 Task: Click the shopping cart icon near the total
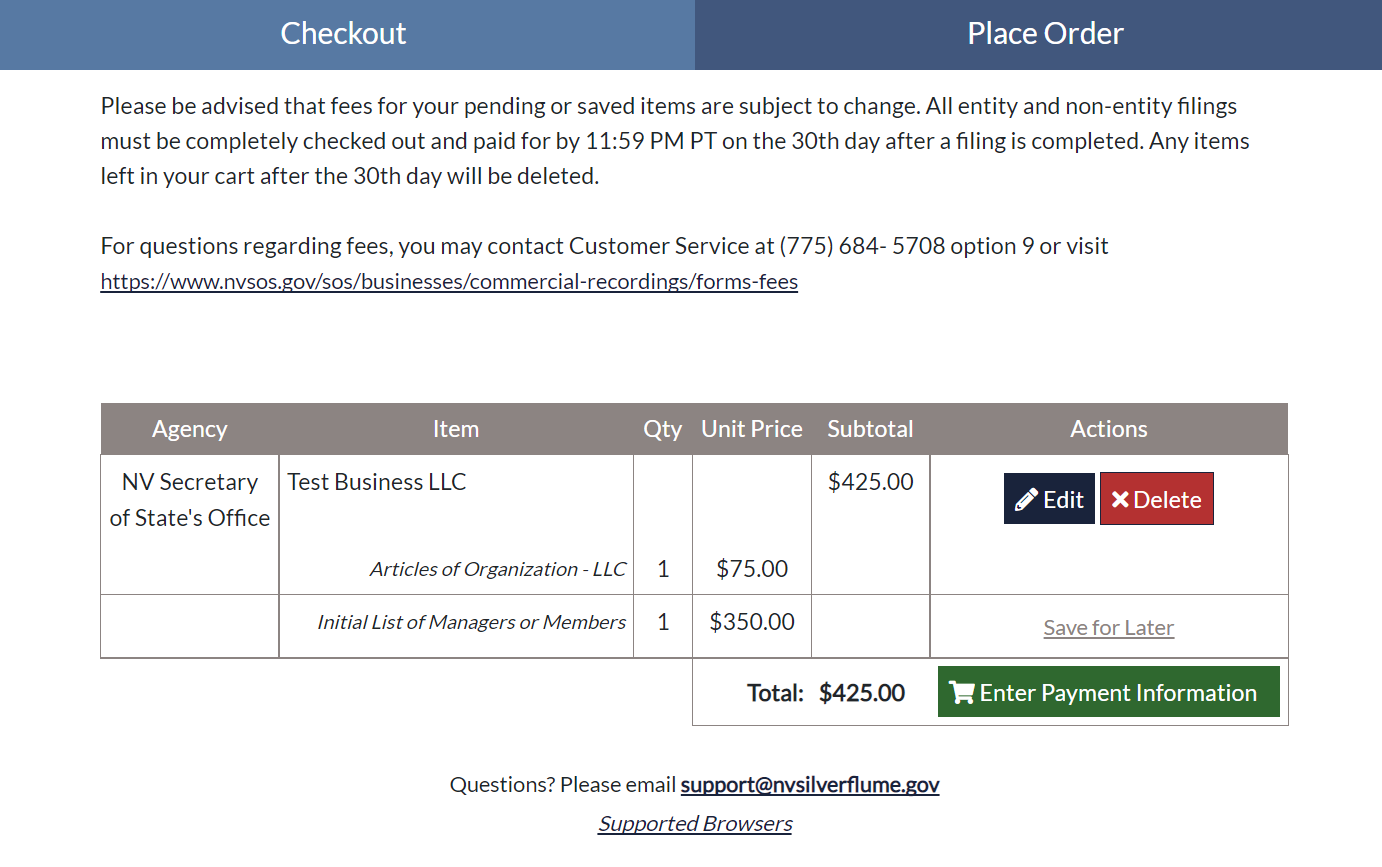(962, 693)
